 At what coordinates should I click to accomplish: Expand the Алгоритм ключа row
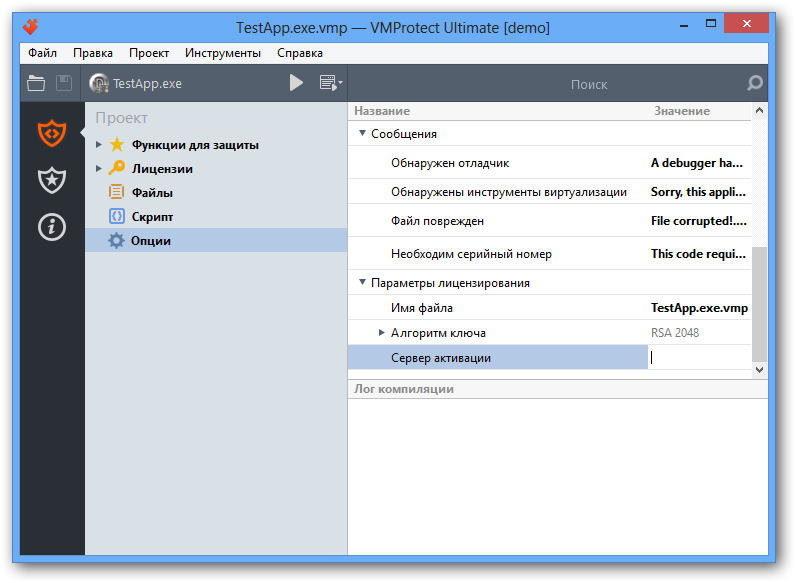click(x=382, y=333)
